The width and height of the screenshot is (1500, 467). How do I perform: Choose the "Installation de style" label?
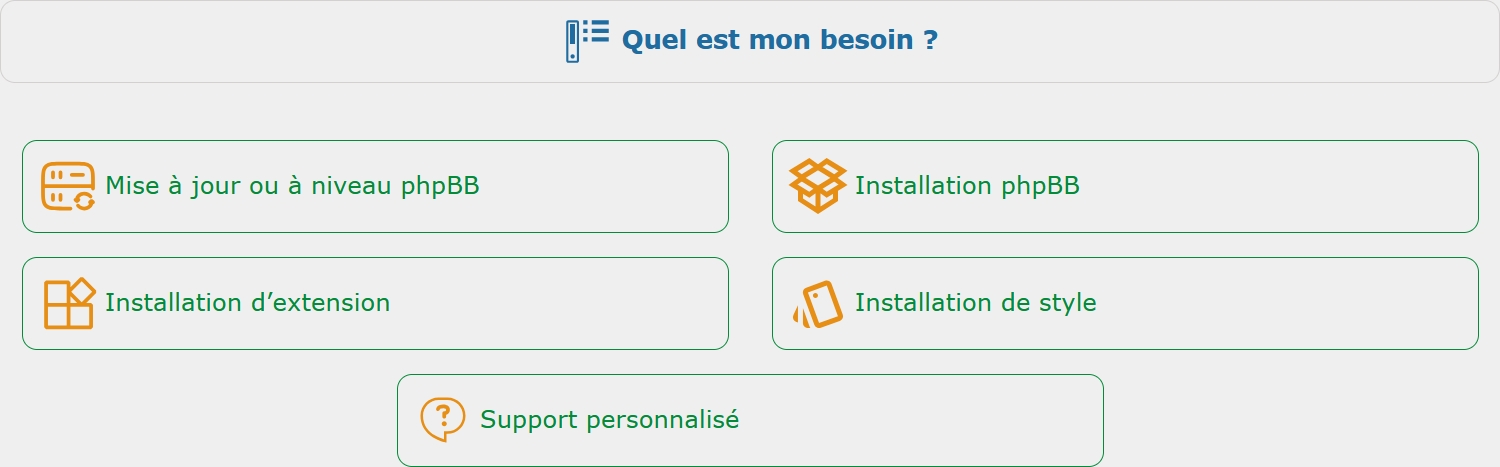tap(975, 303)
